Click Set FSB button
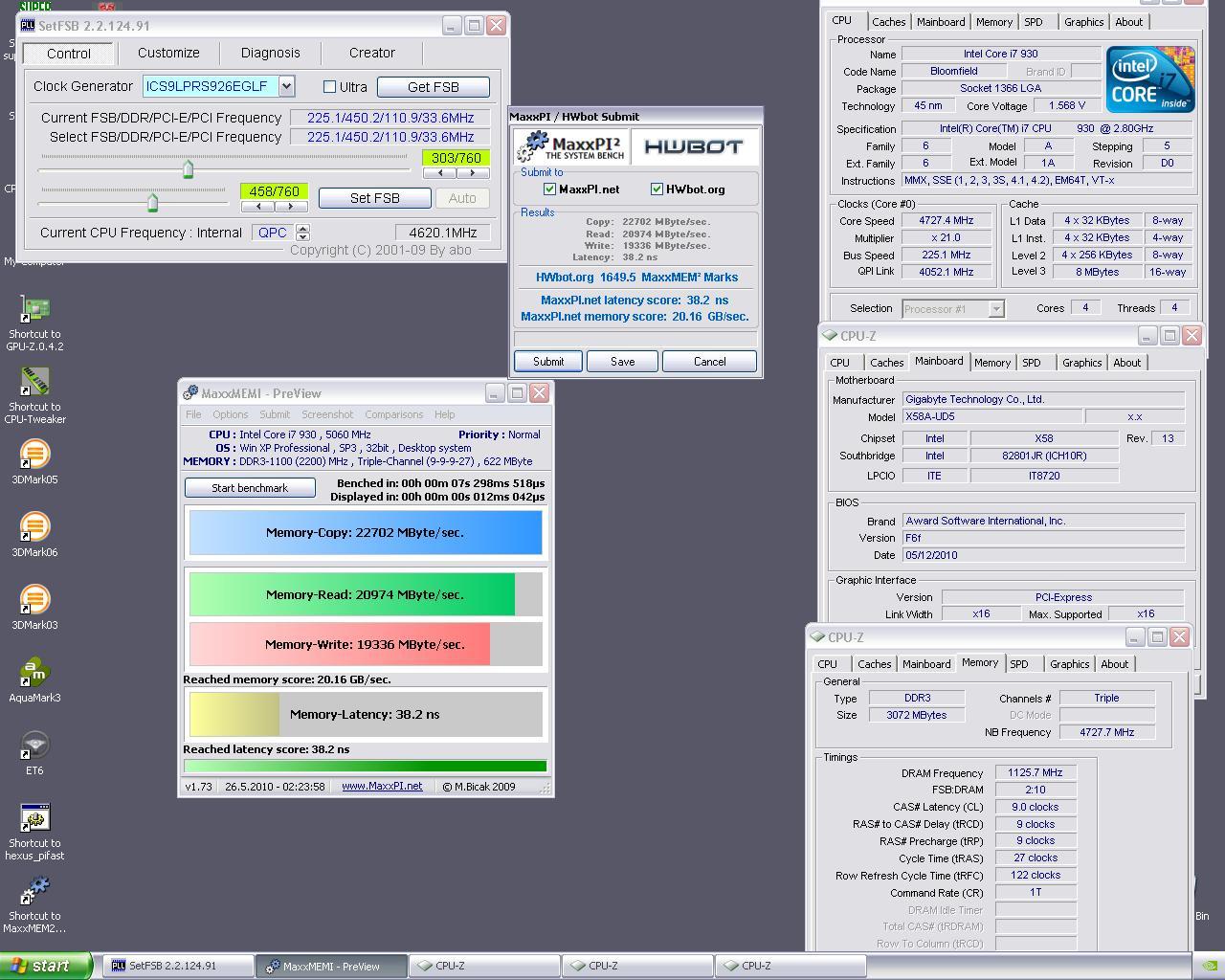 pos(375,198)
